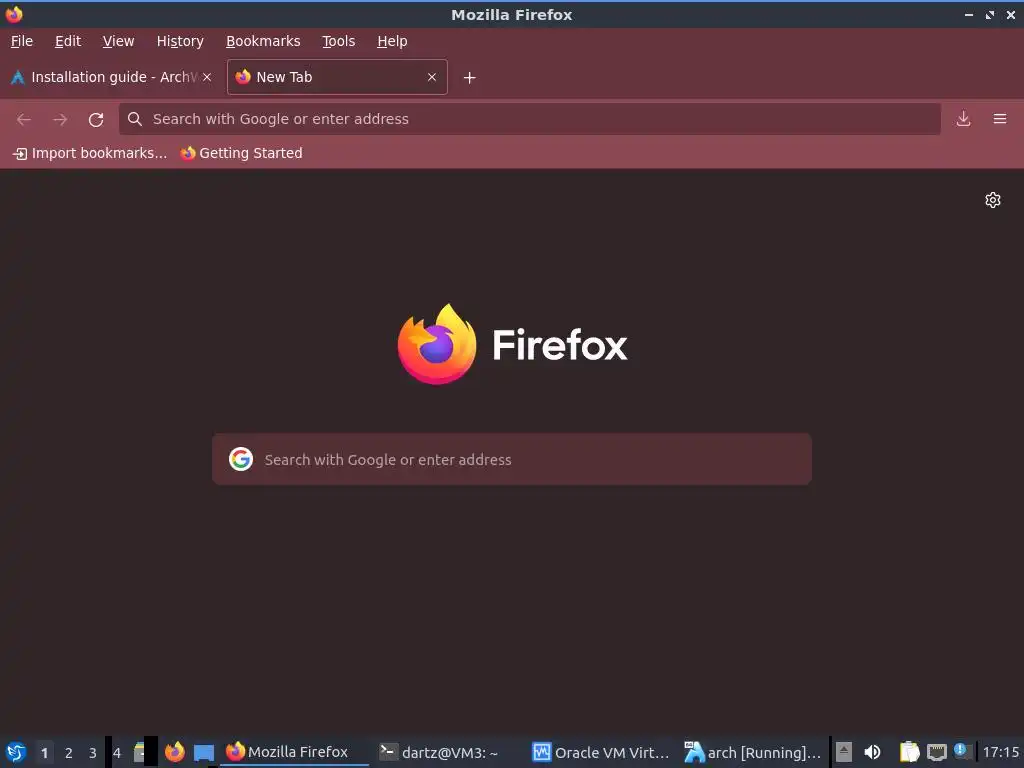Viewport: 1024px width, 768px height.
Task: Eject removable media tray icon
Action: (844, 752)
